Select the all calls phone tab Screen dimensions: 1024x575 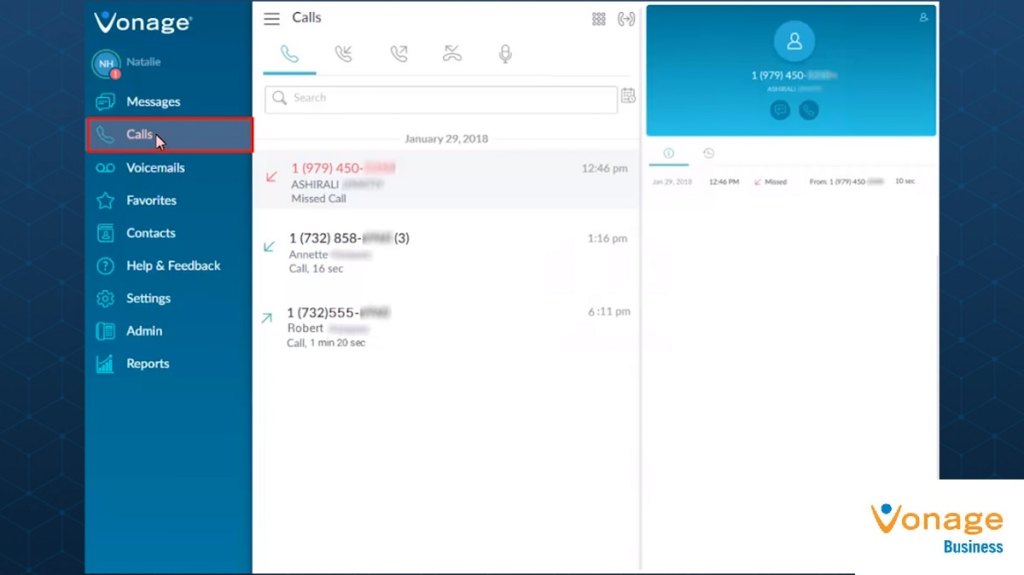pyautogui.click(x=290, y=54)
